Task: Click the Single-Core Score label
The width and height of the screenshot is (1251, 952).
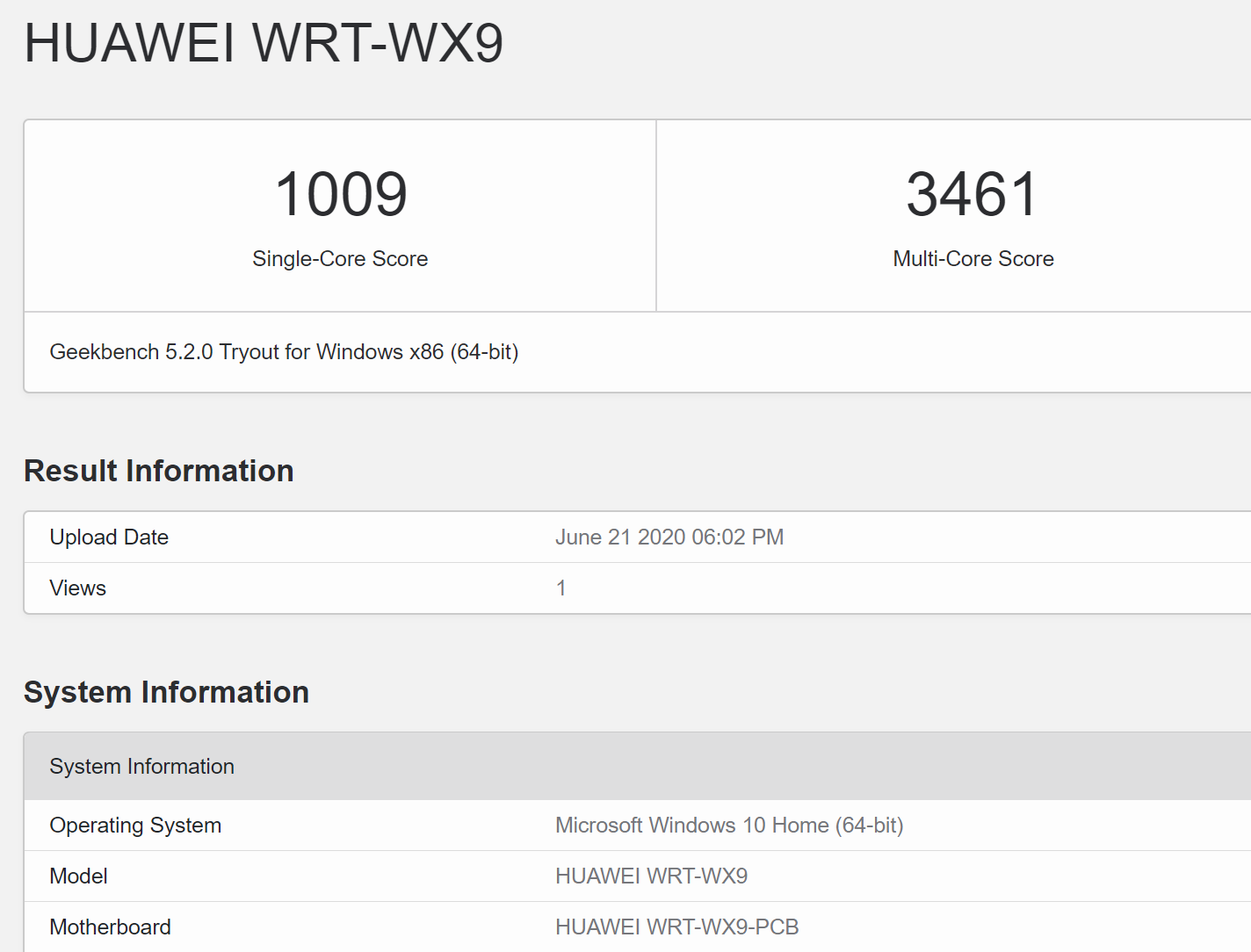Action: [x=340, y=258]
